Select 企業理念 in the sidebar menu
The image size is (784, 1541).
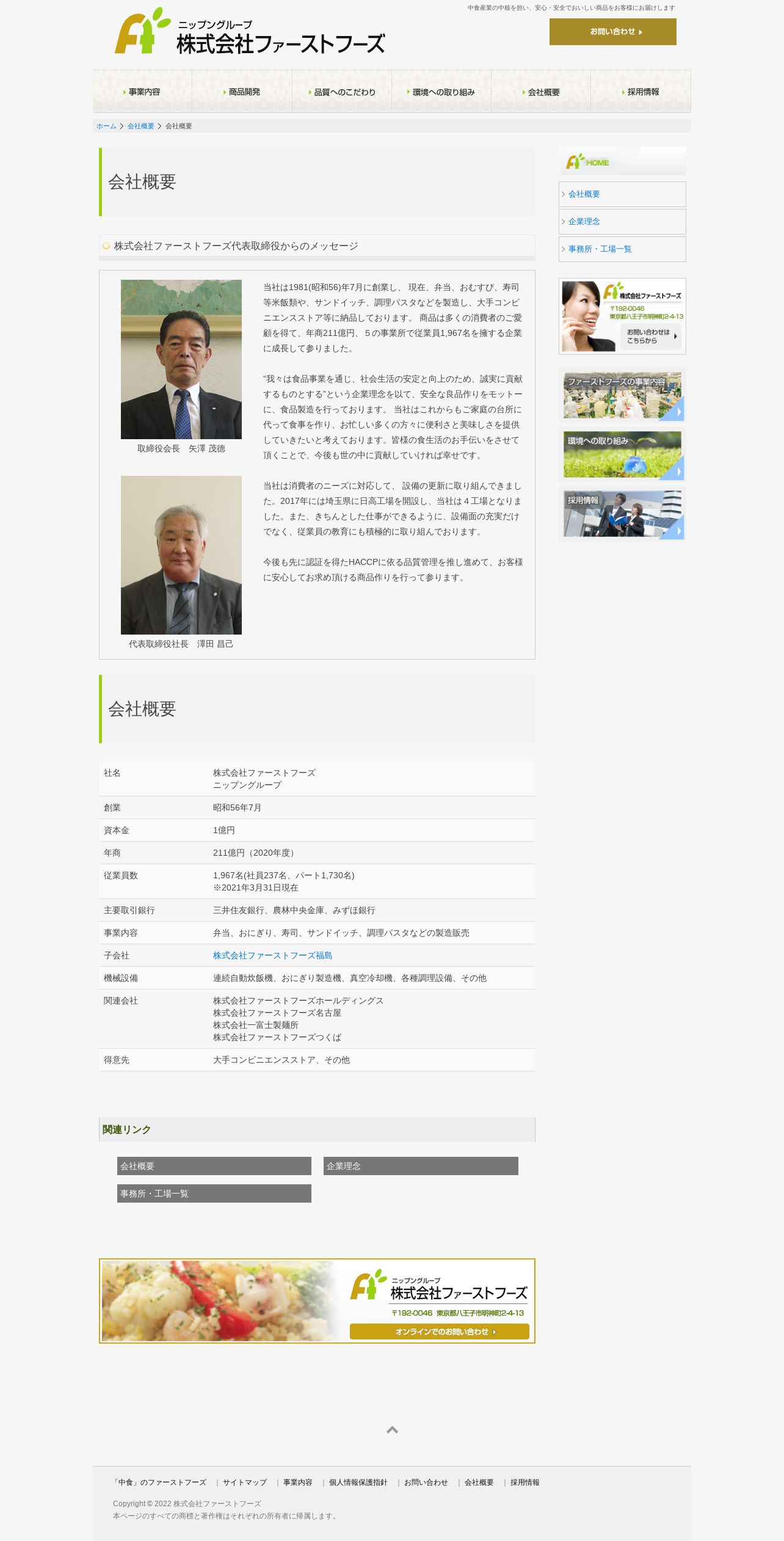tap(622, 222)
